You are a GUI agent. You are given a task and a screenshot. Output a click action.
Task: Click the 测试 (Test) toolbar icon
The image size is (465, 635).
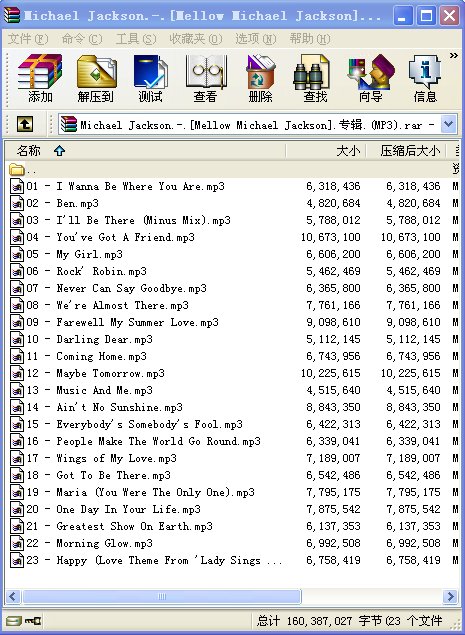point(150,78)
